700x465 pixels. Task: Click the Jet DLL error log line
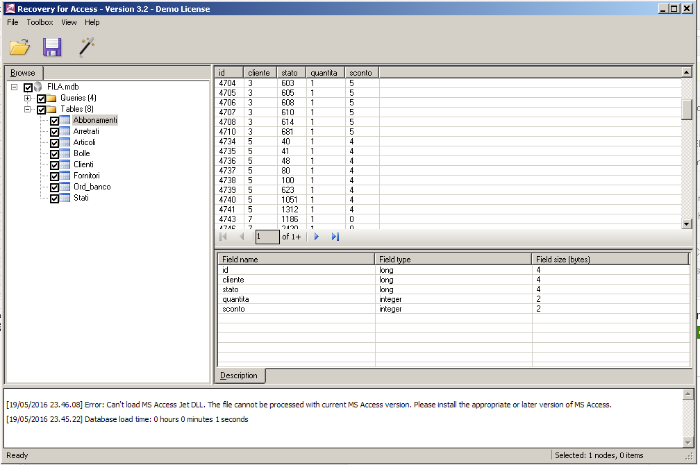[308, 405]
